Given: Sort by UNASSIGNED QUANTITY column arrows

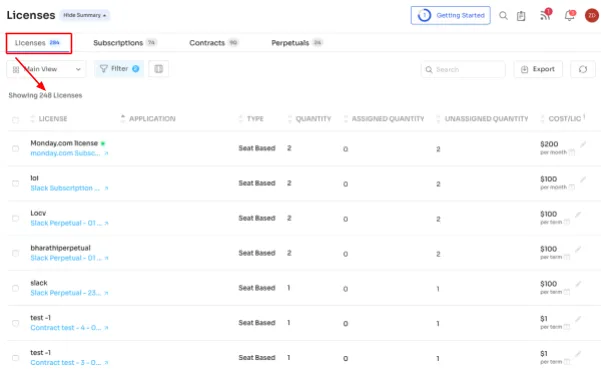Looking at the screenshot, I should point(438,119).
